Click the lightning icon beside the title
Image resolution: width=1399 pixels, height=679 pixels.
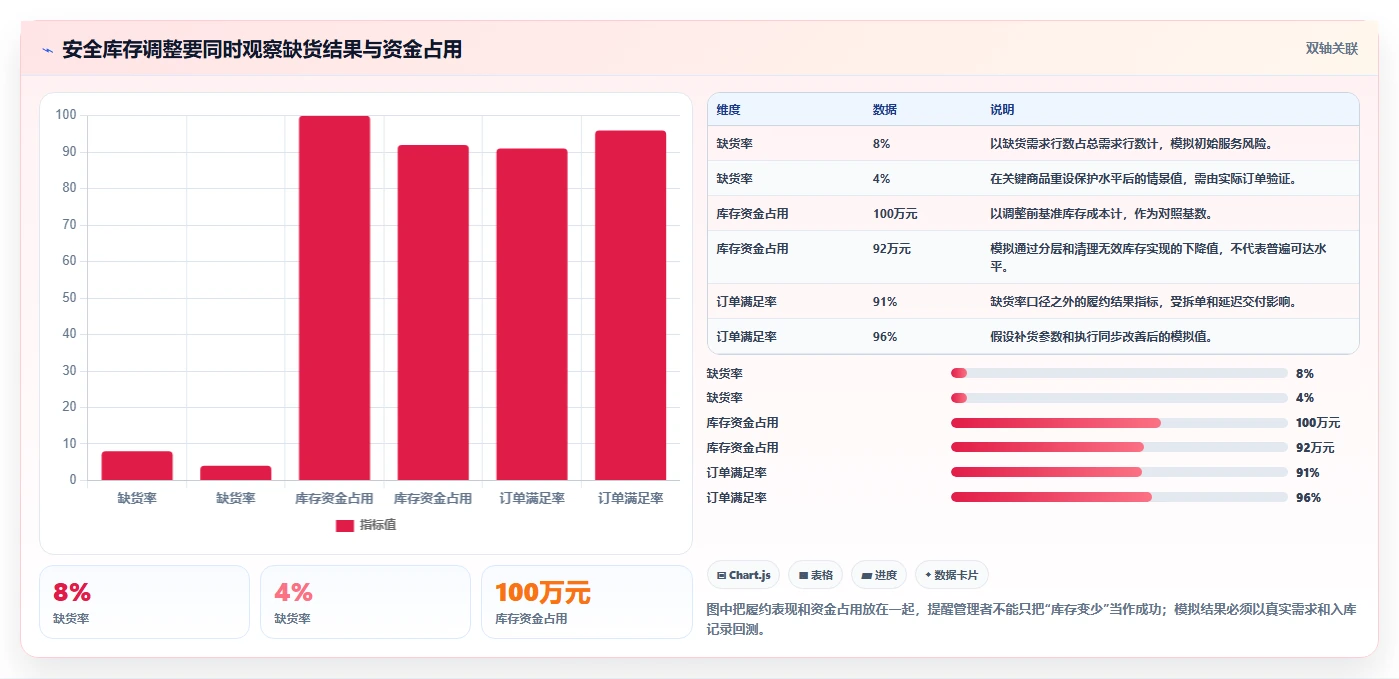(47, 50)
